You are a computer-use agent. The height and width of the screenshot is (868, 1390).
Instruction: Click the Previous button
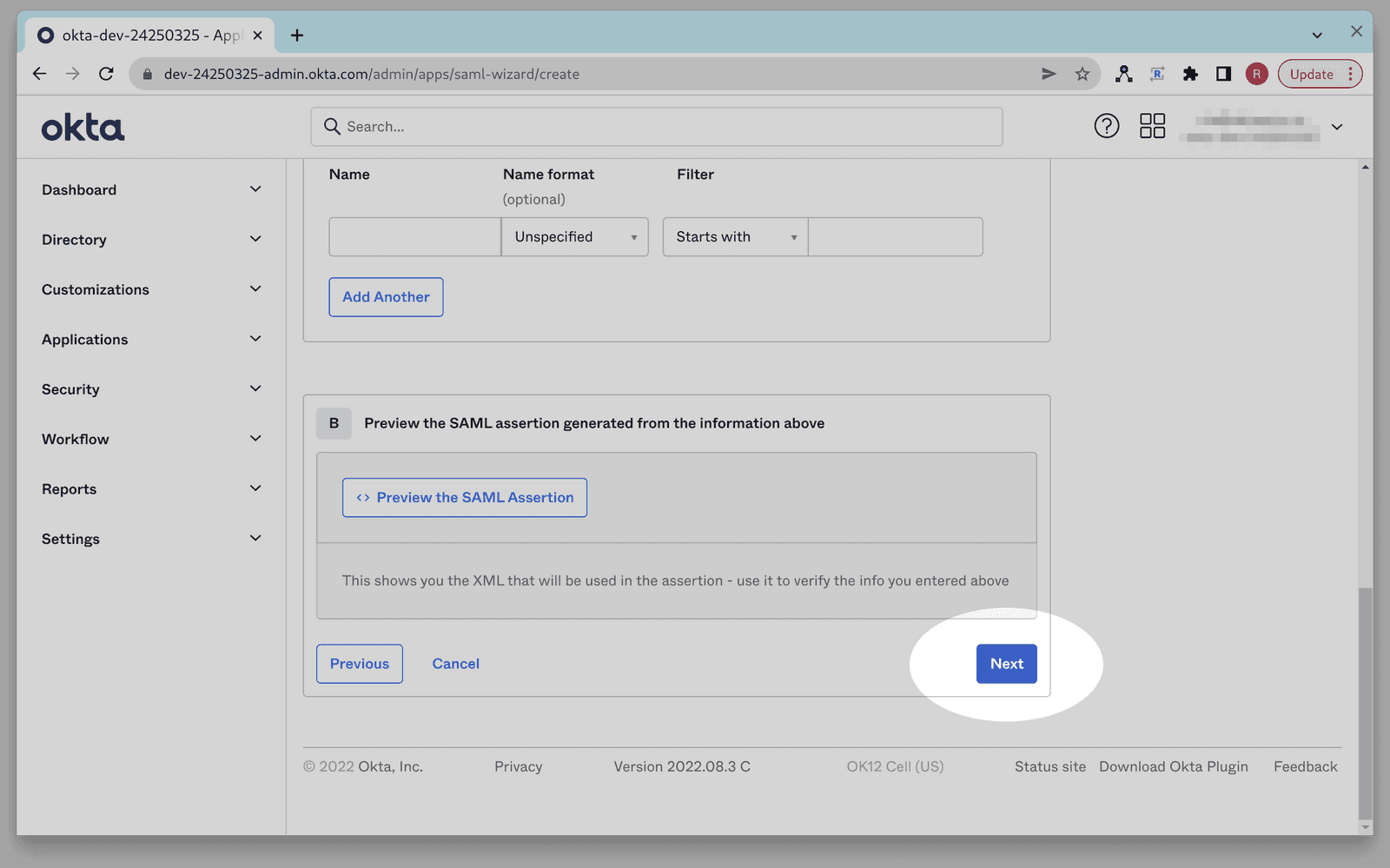(360, 664)
